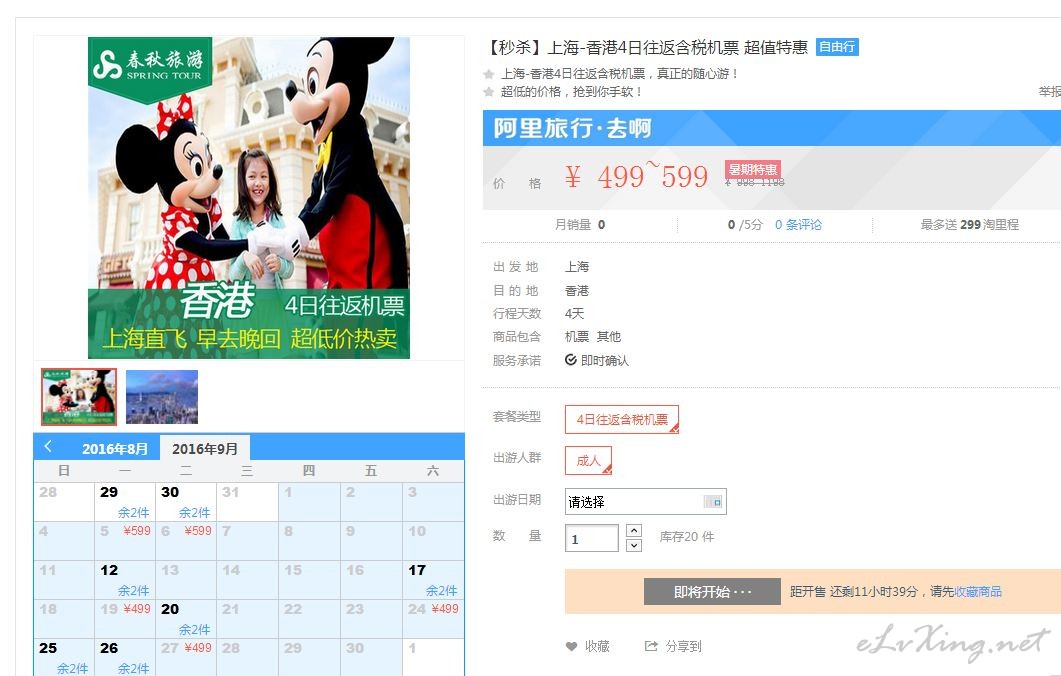The height and width of the screenshot is (676, 1061).
Task: Click the 即时确认 checkmark icon
Action: point(571,360)
